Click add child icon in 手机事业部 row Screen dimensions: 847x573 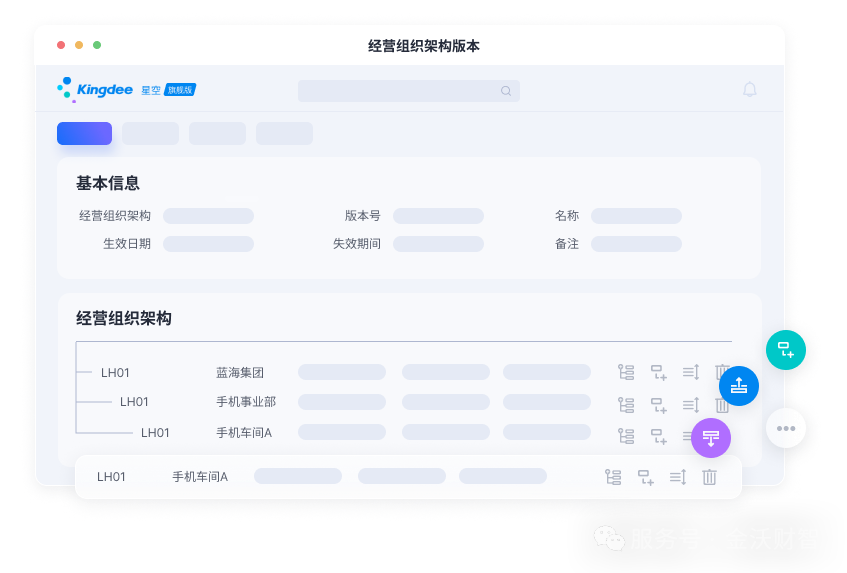tap(658, 405)
